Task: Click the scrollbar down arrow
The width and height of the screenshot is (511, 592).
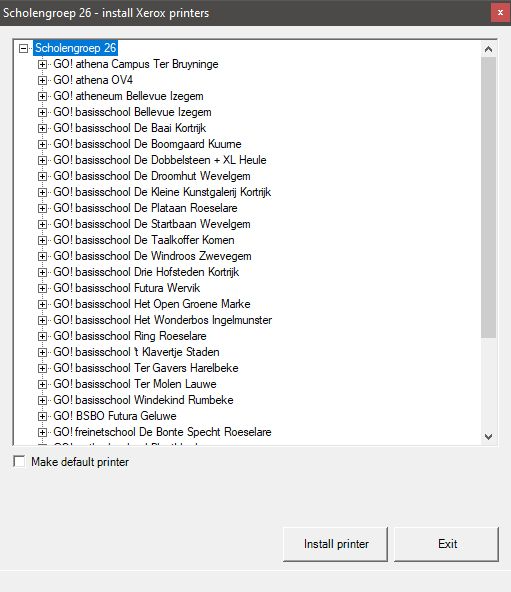Action: pyautogui.click(x=488, y=437)
